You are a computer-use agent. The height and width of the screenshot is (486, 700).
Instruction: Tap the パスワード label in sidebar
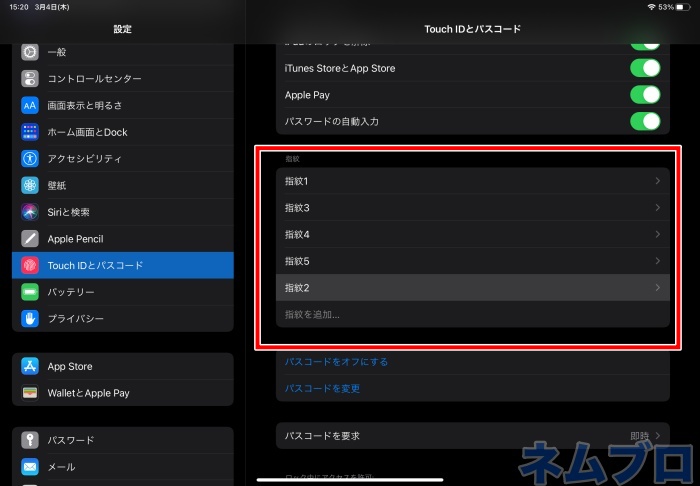tap(71, 440)
